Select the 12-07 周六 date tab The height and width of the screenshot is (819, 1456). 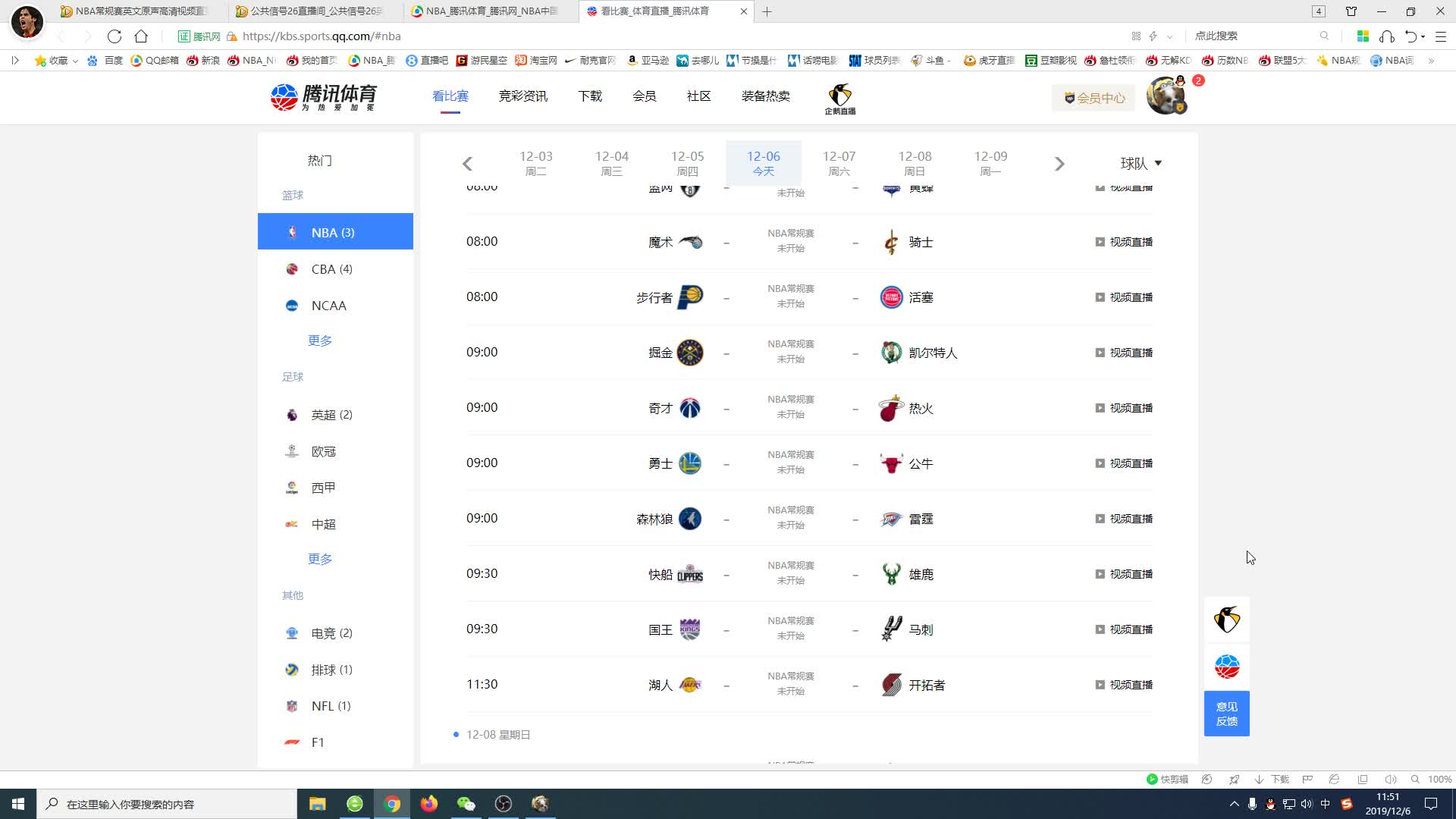pos(839,163)
